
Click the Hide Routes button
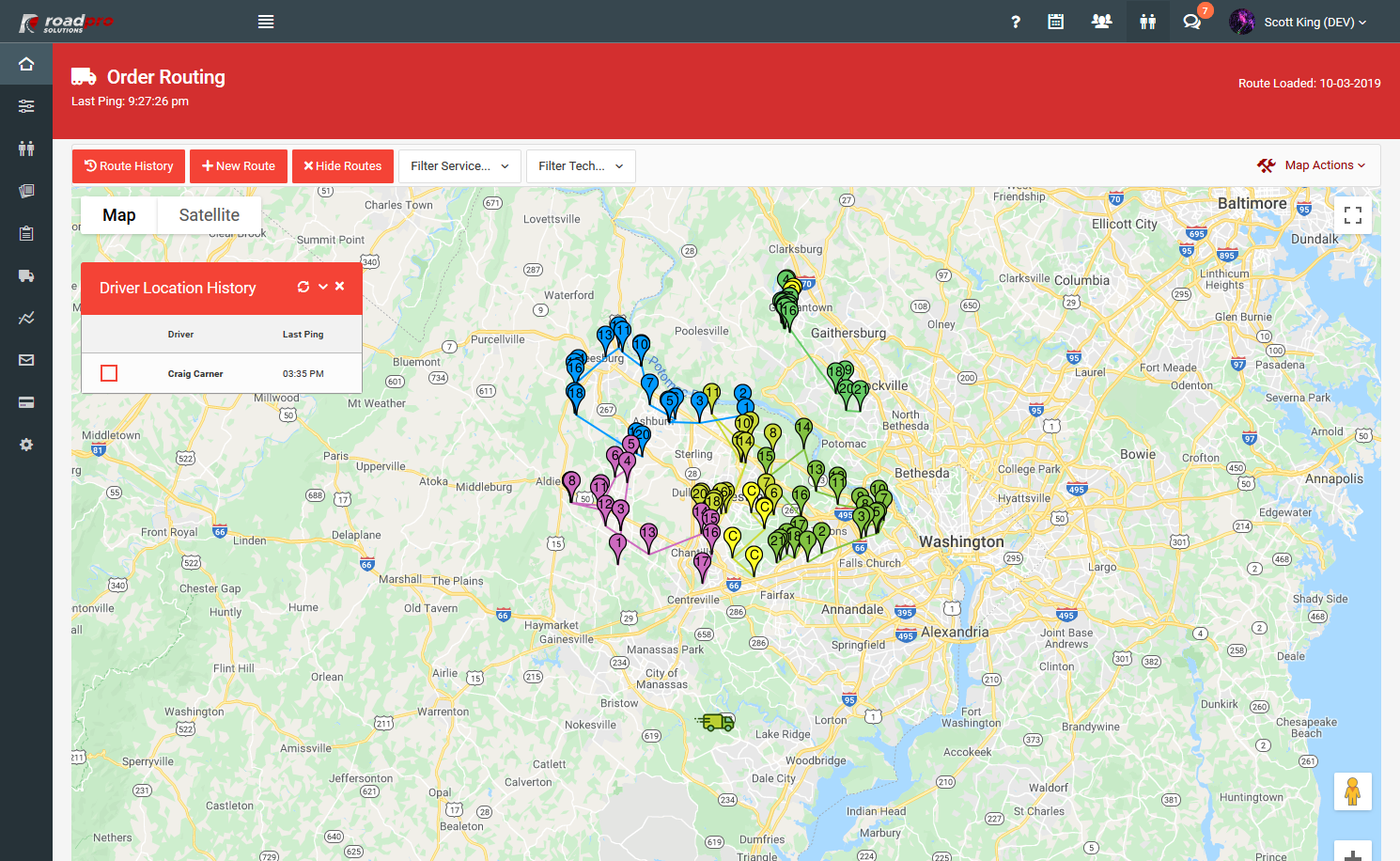click(x=343, y=166)
